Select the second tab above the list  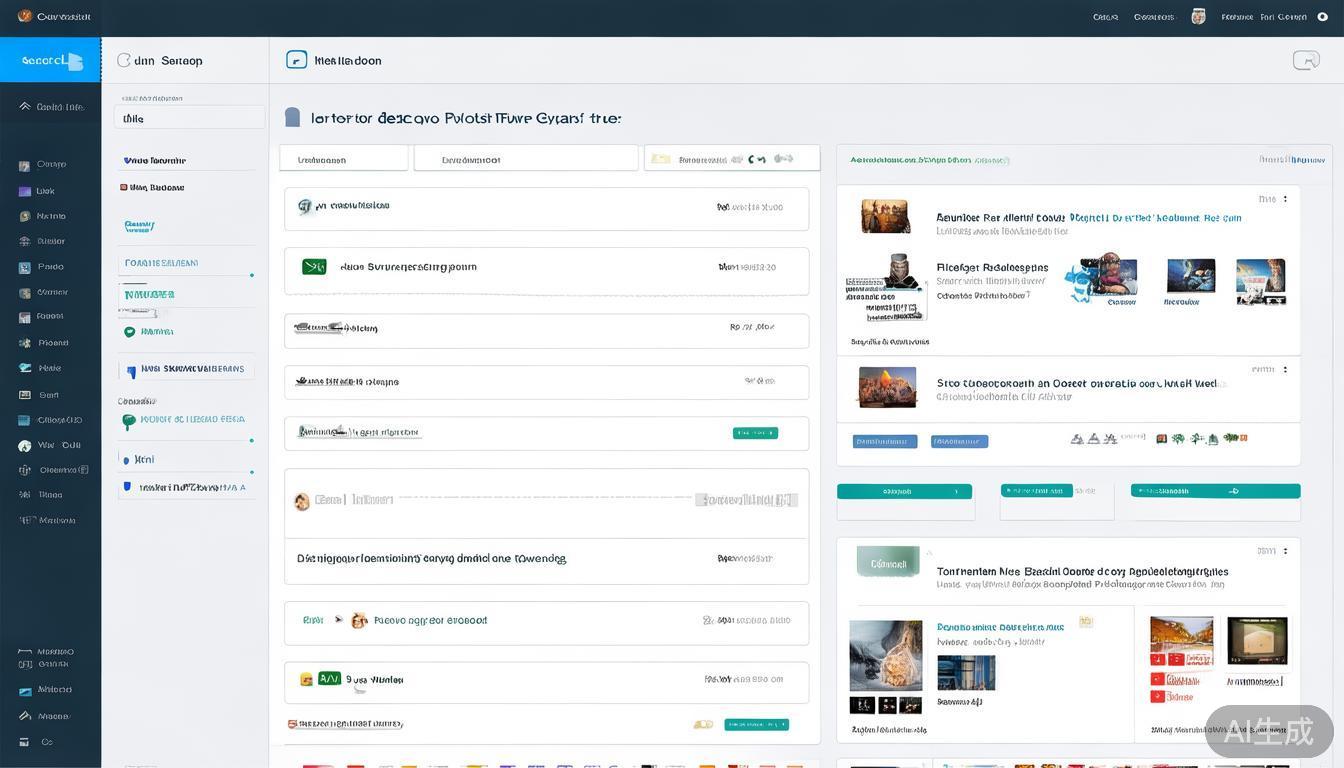[x=525, y=159]
